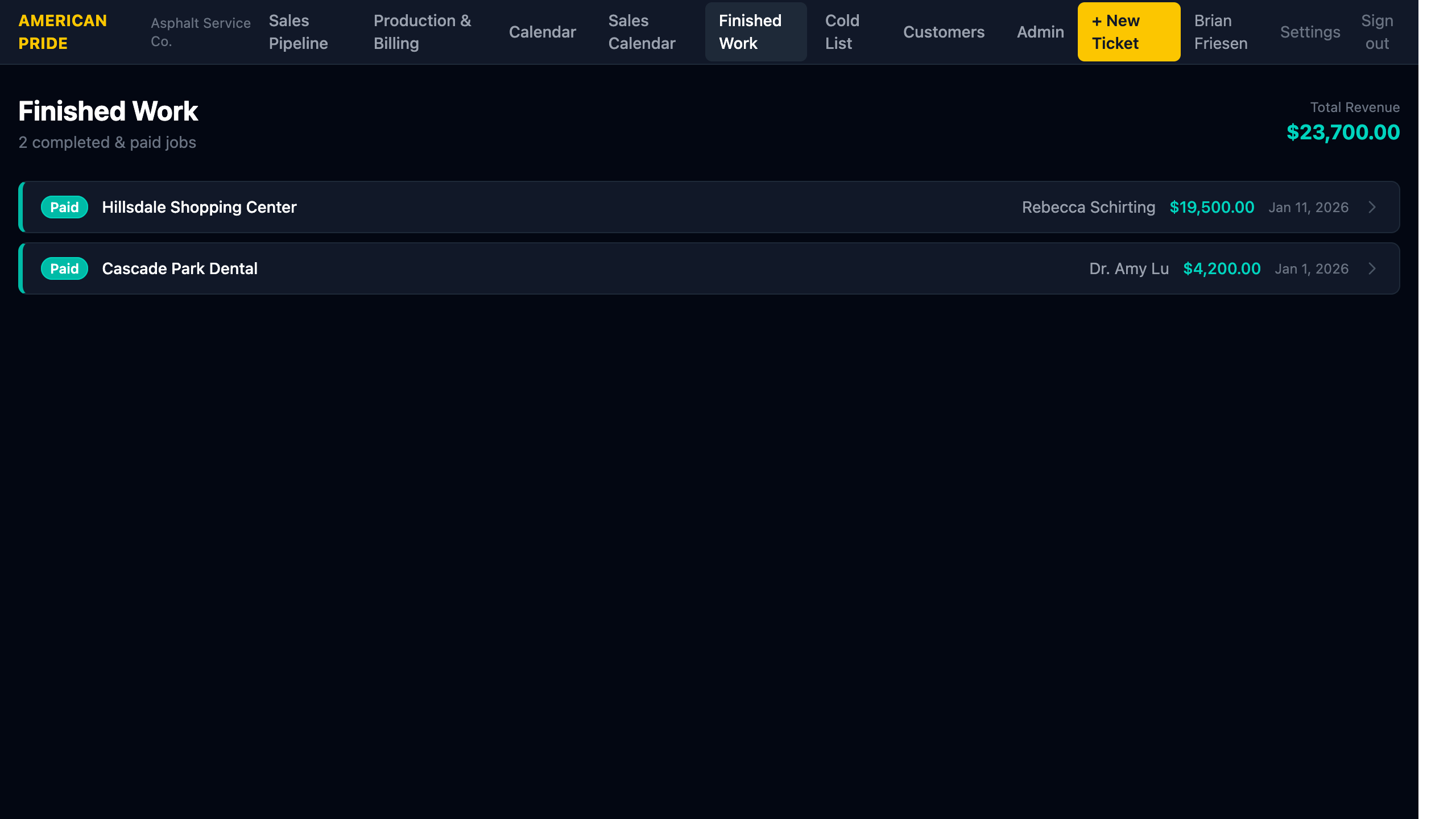Image resolution: width=1456 pixels, height=819 pixels.
Task: Click the Total Revenue label
Action: [x=1355, y=107]
